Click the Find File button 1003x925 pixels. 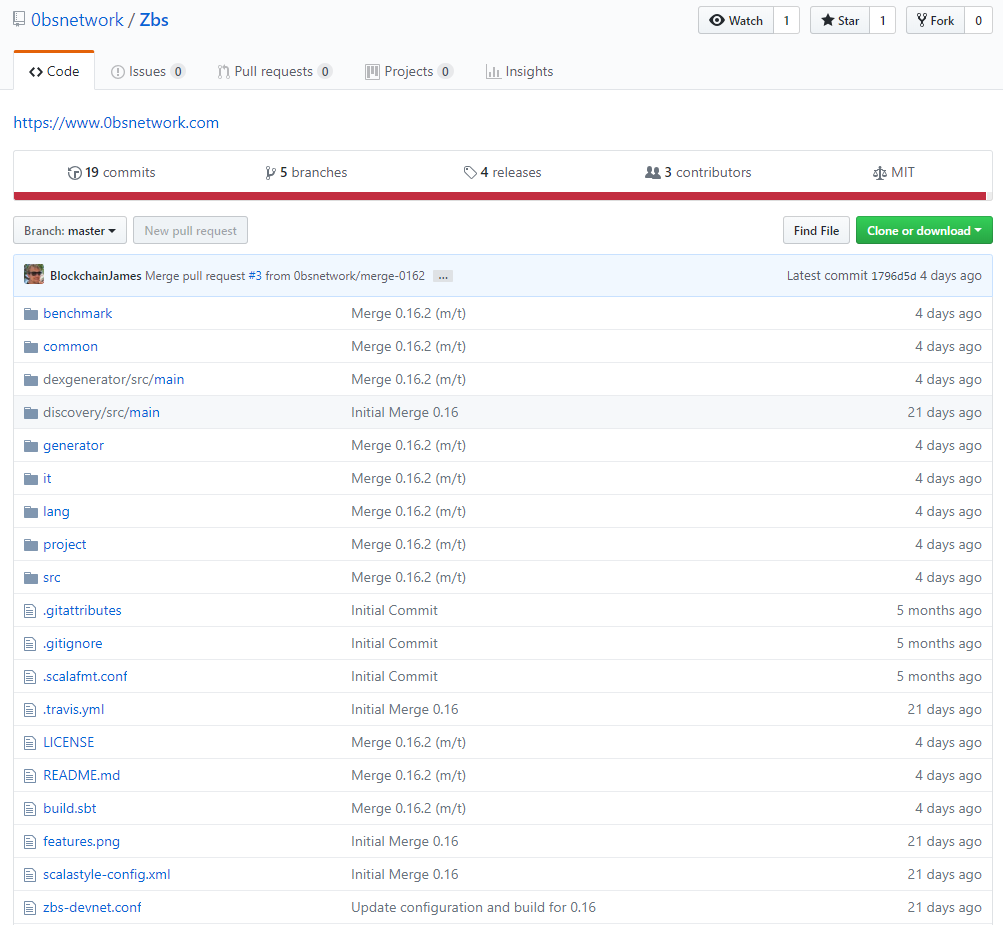coord(816,230)
